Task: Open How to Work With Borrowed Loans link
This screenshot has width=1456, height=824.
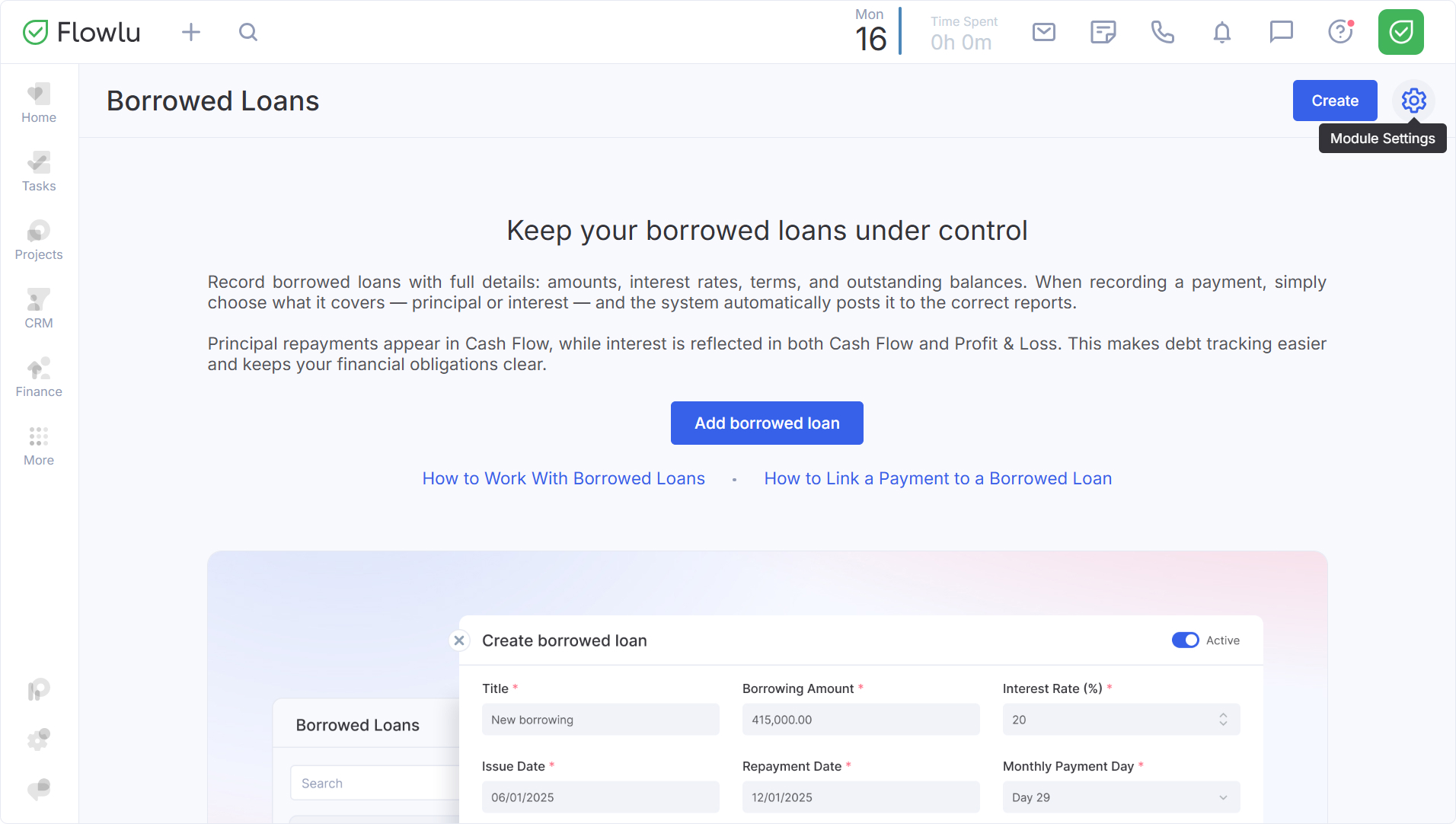Action: pyautogui.click(x=564, y=478)
